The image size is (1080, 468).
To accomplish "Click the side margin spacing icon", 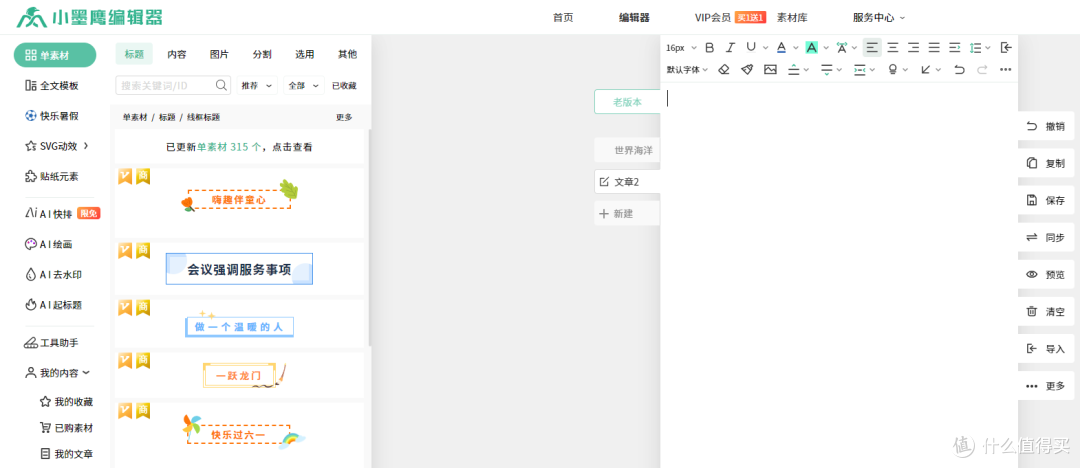I will tap(860, 70).
